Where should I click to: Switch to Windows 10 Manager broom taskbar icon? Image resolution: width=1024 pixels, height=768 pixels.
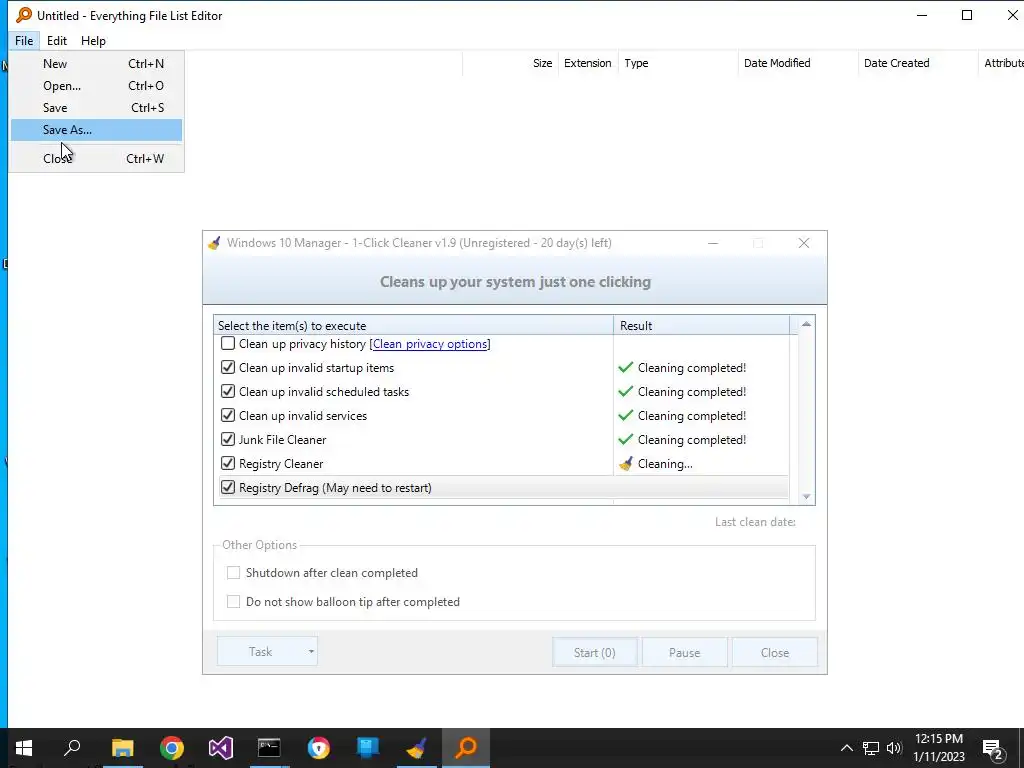[x=417, y=748]
